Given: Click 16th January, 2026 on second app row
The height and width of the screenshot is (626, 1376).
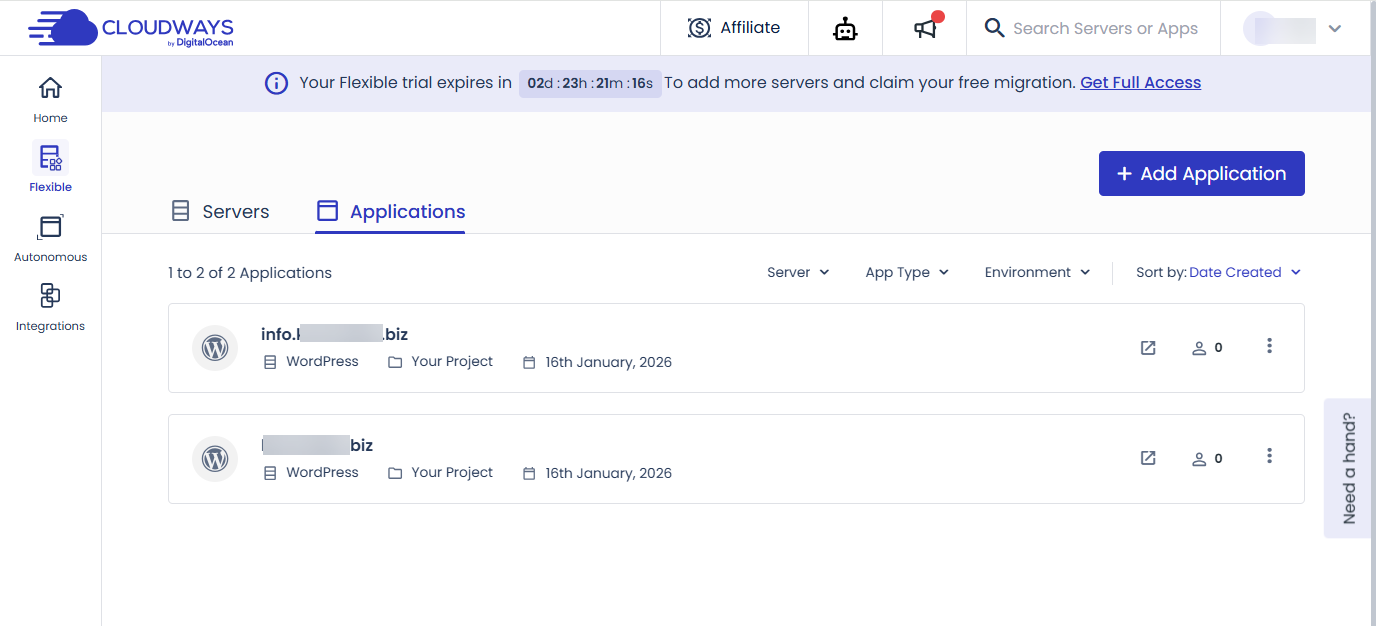Looking at the screenshot, I should (597, 473).
